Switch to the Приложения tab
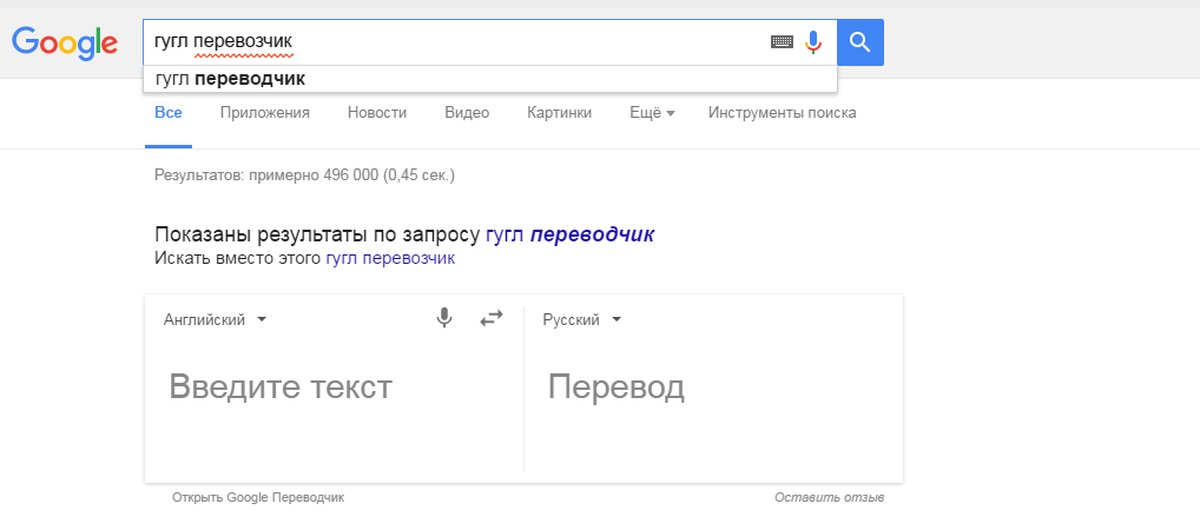 click(x=265, y=113)
